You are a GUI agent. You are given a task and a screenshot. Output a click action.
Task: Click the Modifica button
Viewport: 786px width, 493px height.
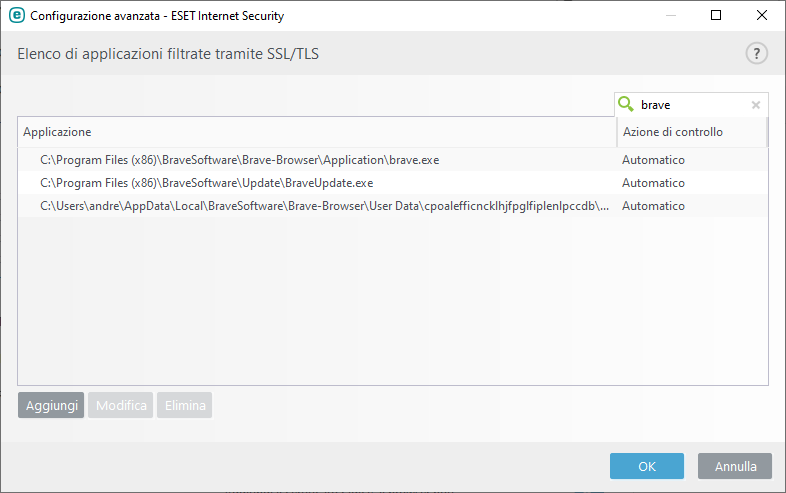[121, 405]
